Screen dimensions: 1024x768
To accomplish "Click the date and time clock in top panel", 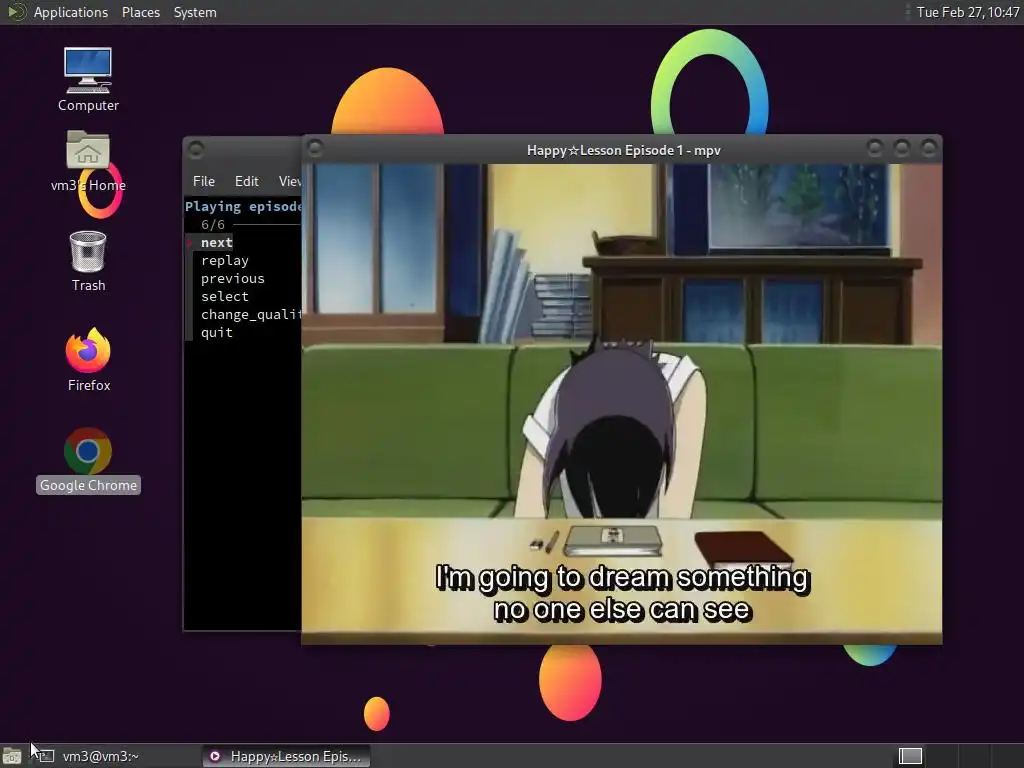I will pos(968,12).
